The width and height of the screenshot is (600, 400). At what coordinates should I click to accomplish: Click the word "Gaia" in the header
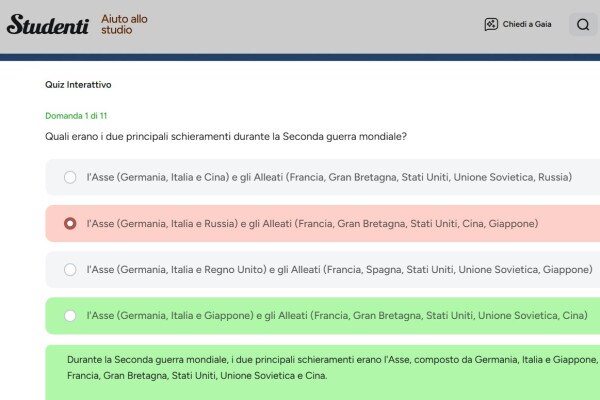click(x=542, y=25)
